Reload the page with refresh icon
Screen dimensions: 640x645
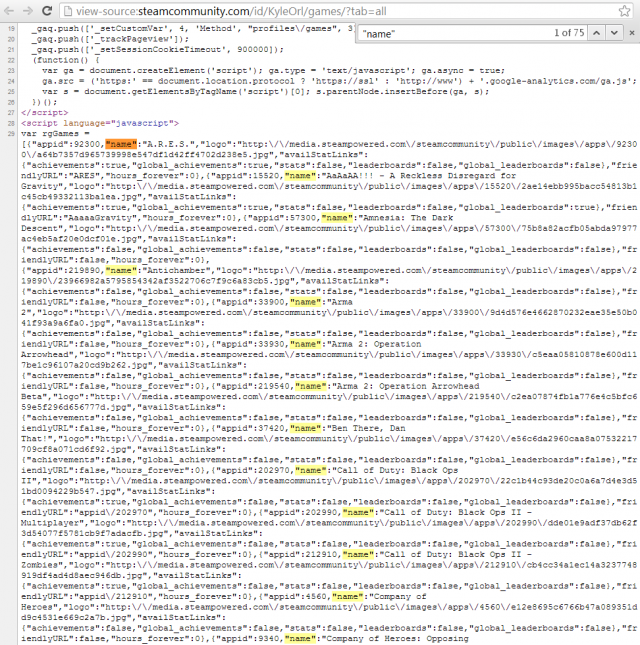pyautogui.click(x=47, y=10)
